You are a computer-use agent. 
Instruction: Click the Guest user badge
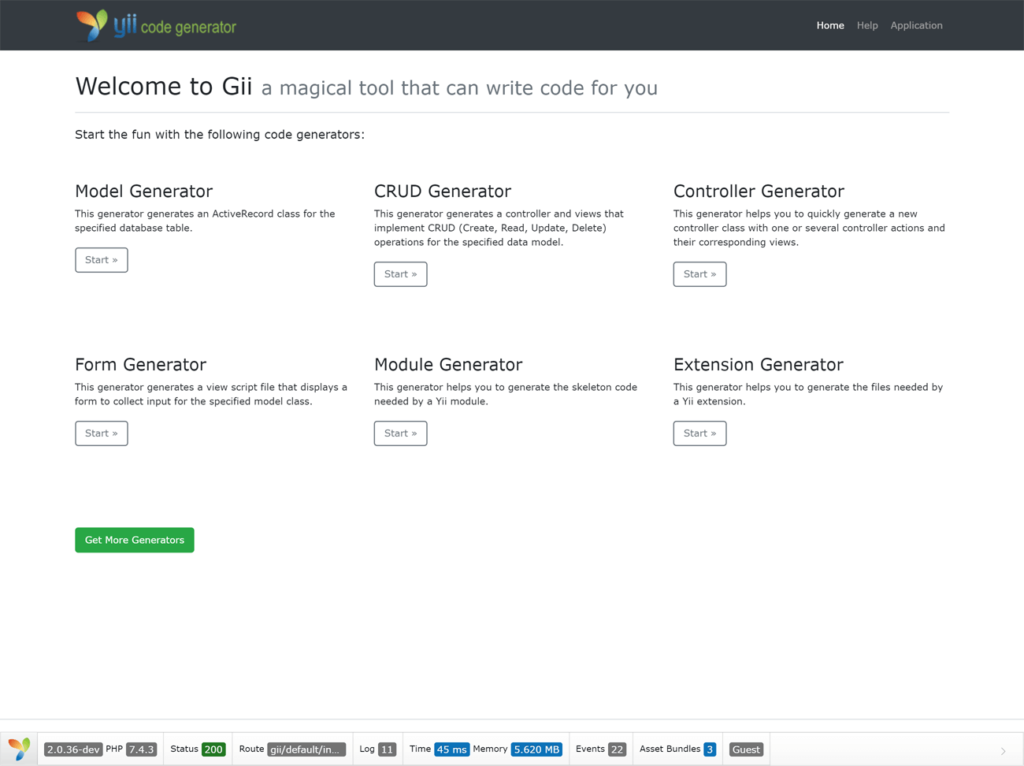point(746,749)
